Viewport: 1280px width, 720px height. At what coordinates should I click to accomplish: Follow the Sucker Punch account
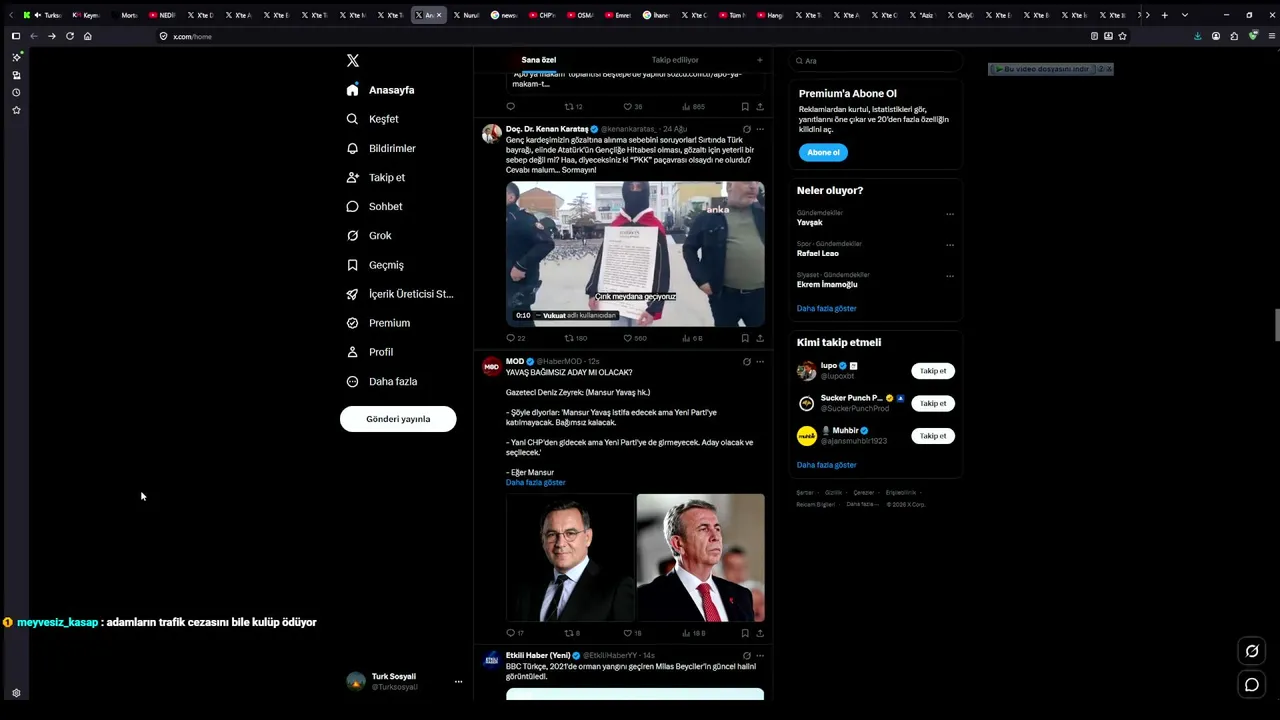click(933, 403)
